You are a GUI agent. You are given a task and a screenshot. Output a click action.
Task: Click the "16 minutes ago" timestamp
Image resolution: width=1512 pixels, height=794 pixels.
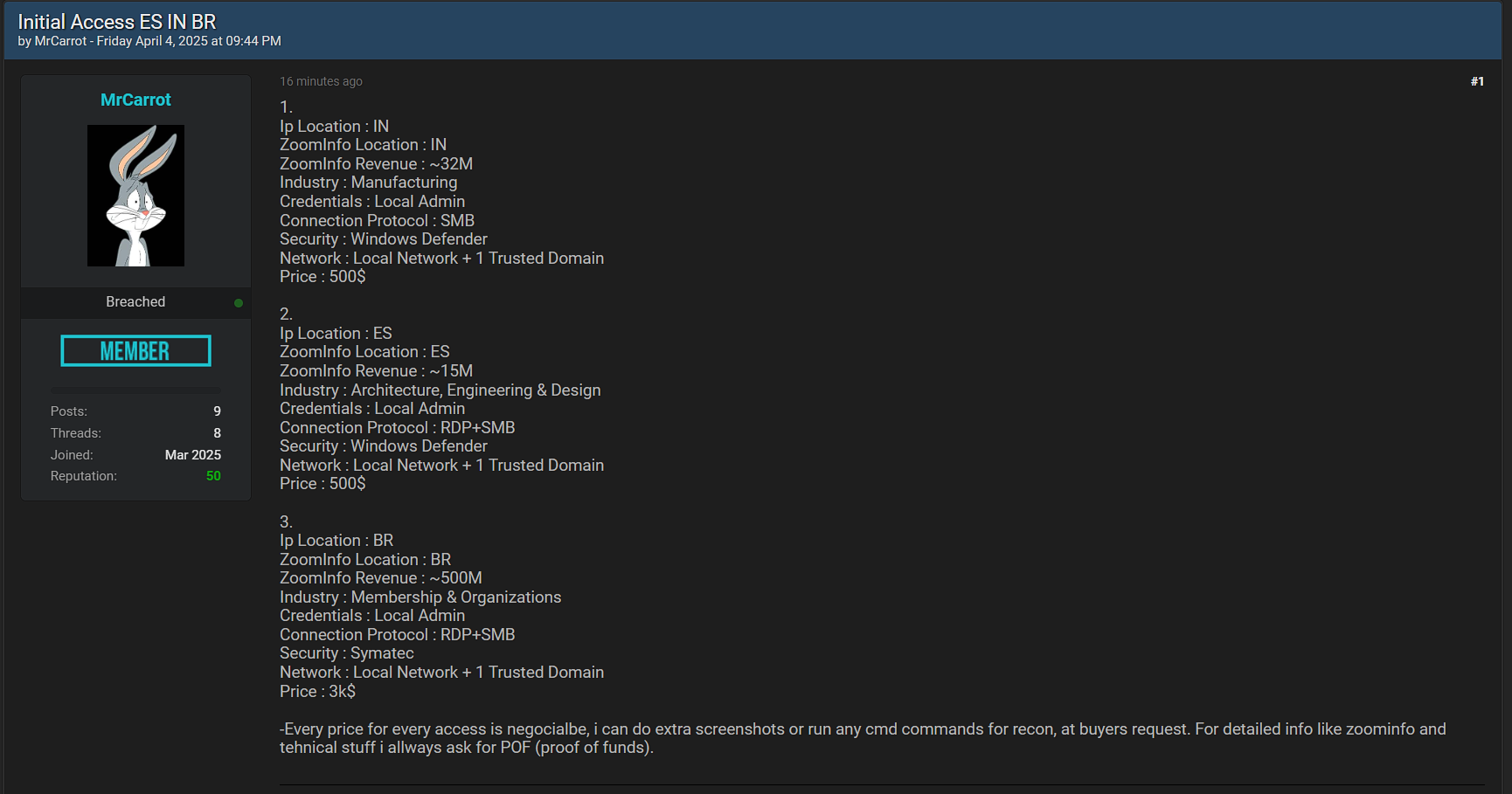(321, 81)
